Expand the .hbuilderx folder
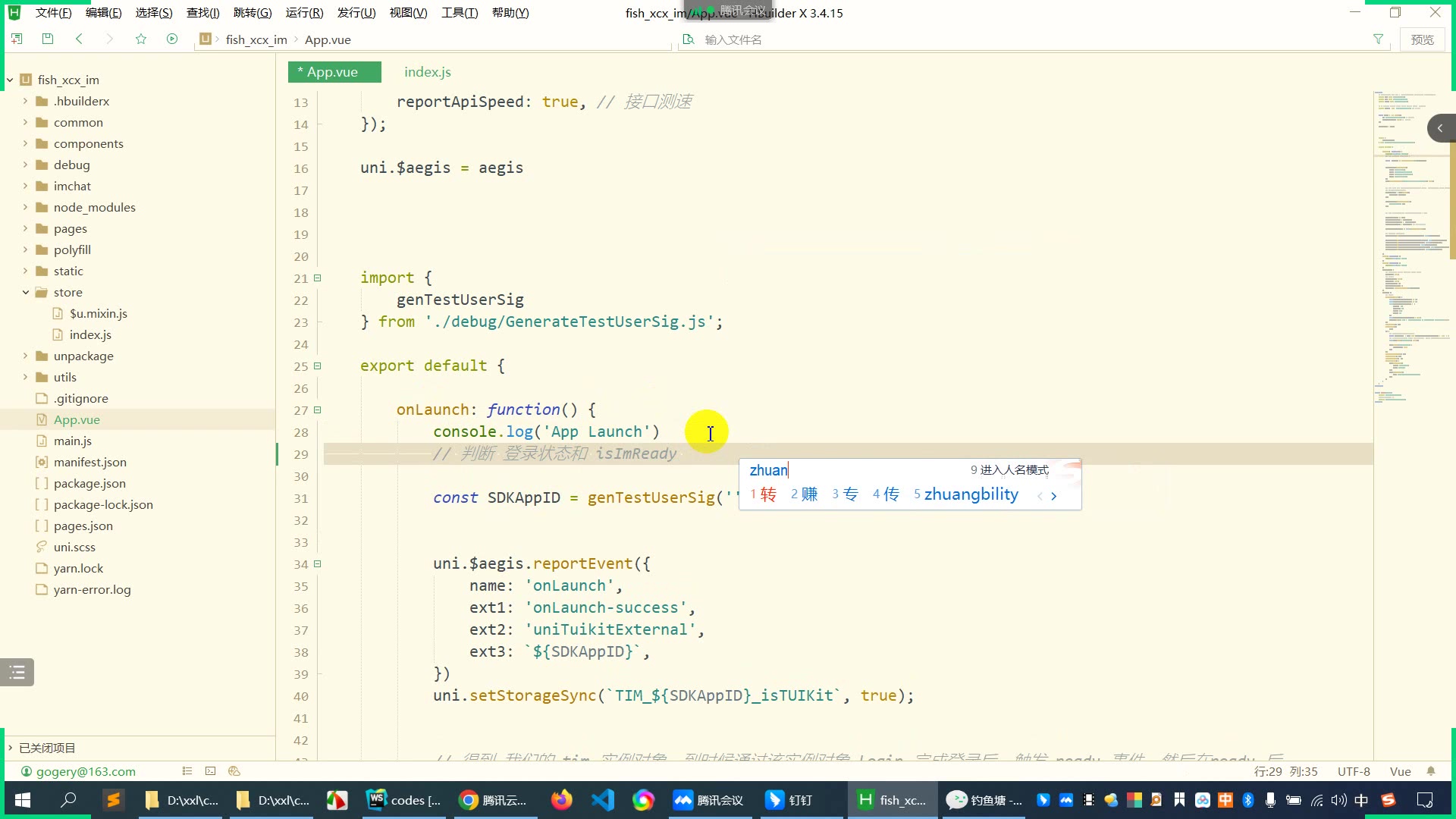The width and height of the screenshot is (1456, 819). click(25, 101)
